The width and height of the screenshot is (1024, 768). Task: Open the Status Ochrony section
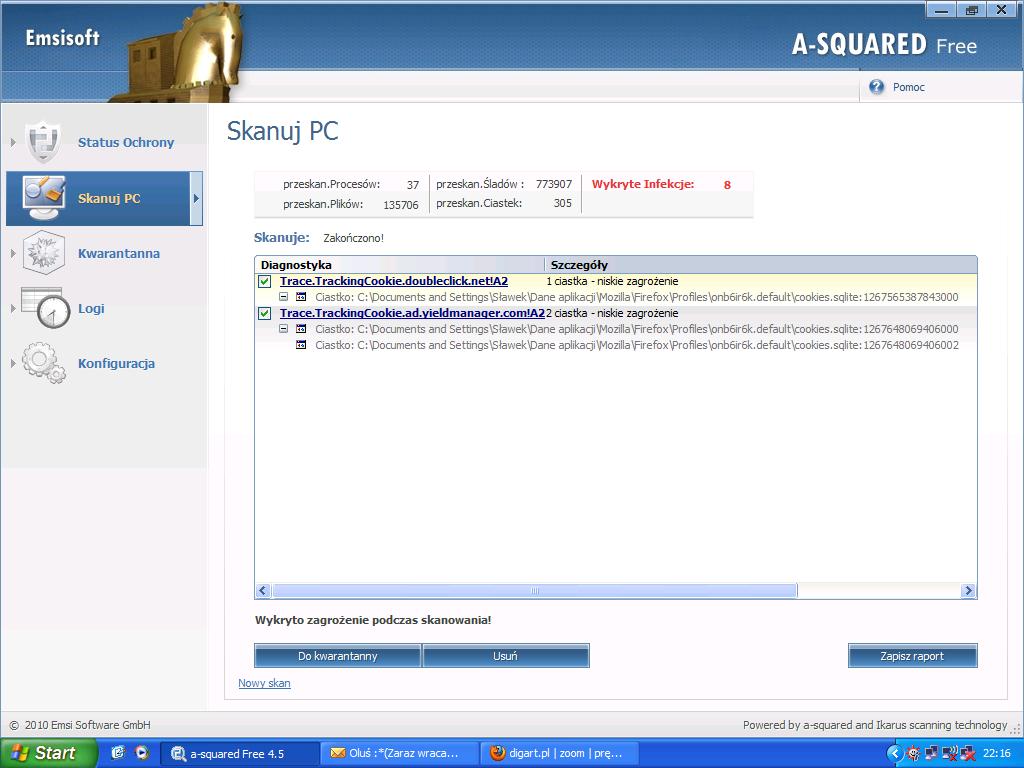point(126,142)
